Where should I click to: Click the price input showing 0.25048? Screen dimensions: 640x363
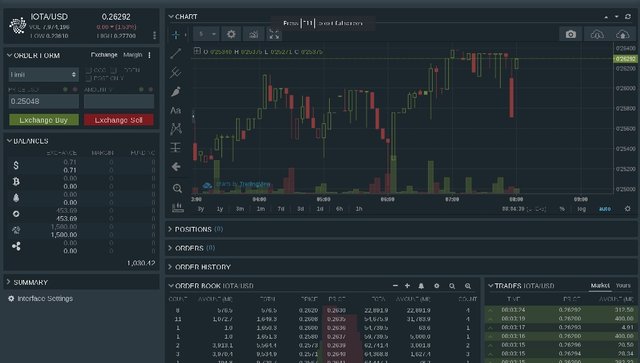[44, 101]
